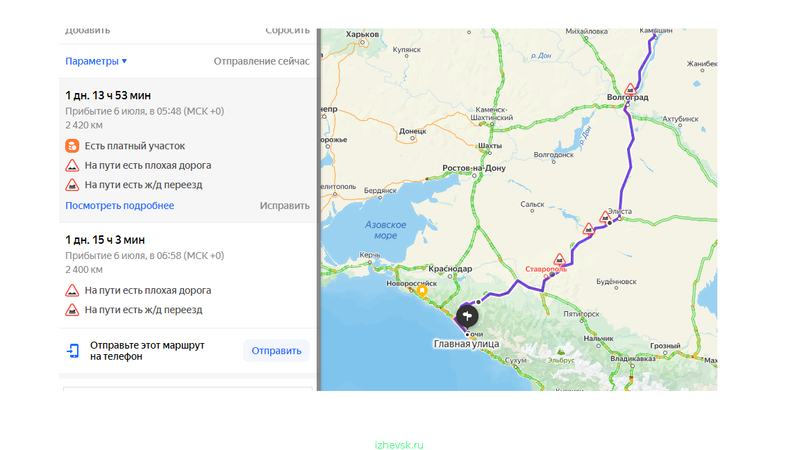This screenshot has width=800, height=450.
Task: Click the Ростов-на-Дону city label
Action: tap(474, 168)
